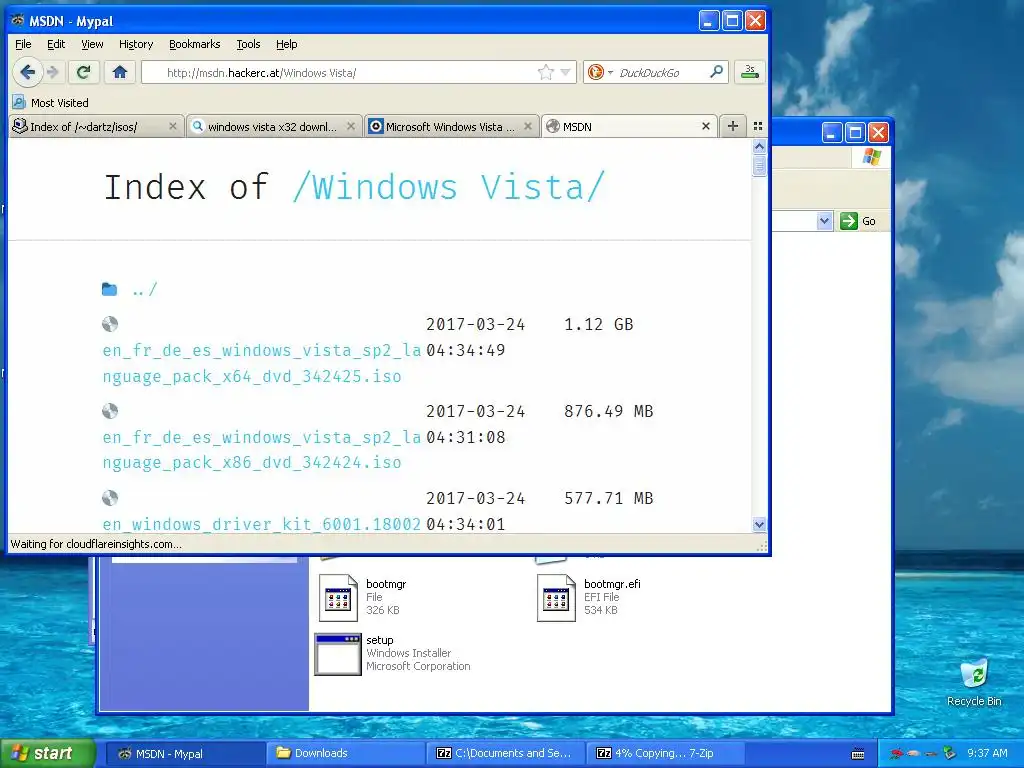Click the browser forward arrow
1024x768 pixels.
(x=54, y=72)
